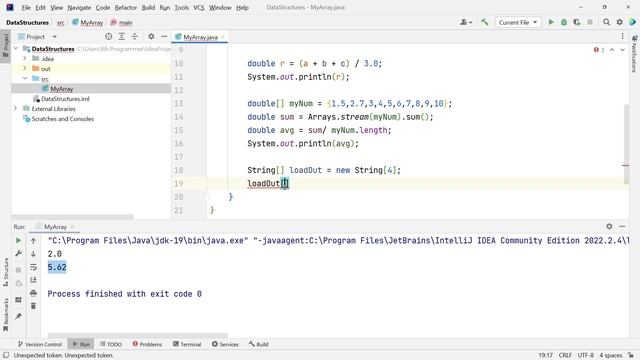The height and width of the screenshot is (360, 640).
Task: Open the Terminal tool window
Action: [x=187, y=344]
